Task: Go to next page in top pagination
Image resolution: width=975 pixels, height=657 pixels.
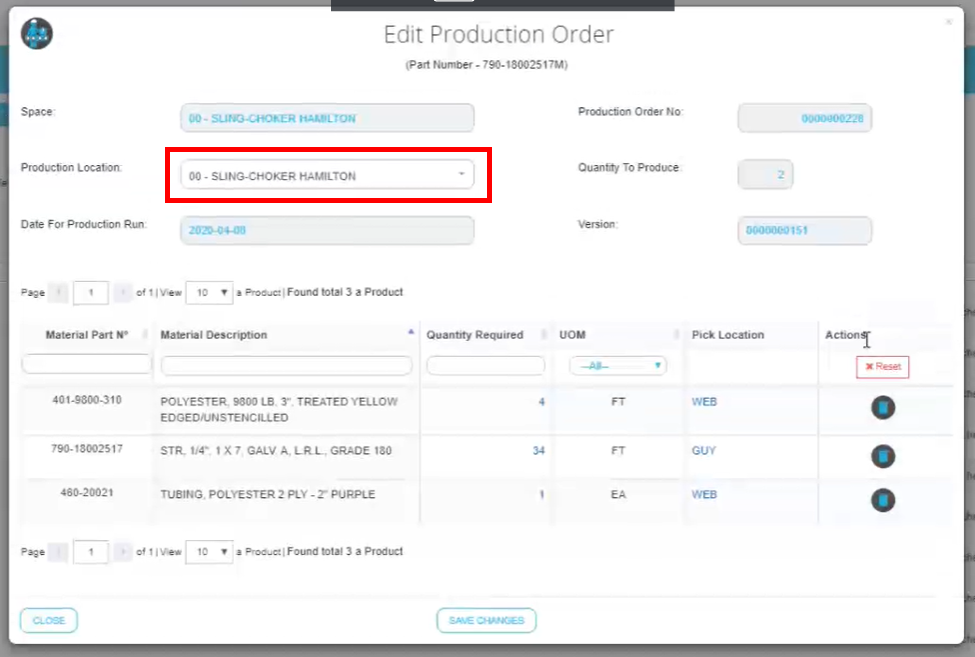Action: [123, 293]
